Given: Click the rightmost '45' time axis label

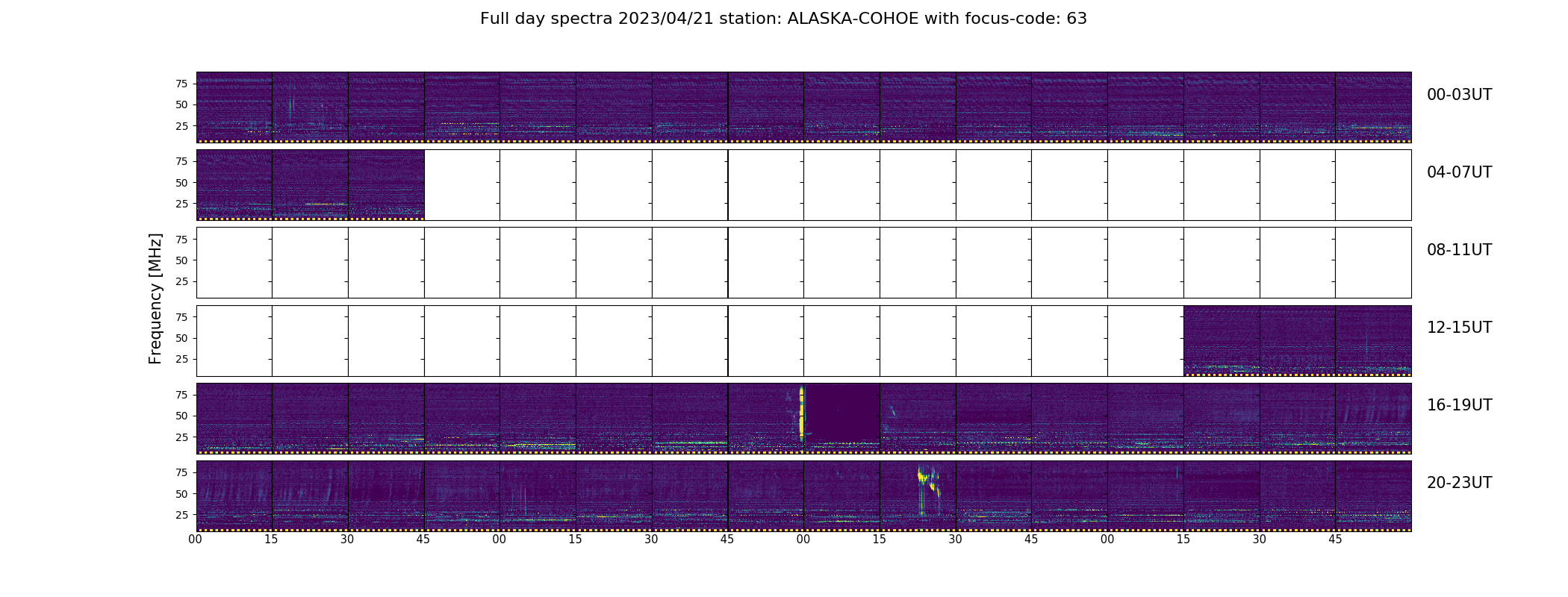Looking at the screenshot, I should click(1335, 540).
